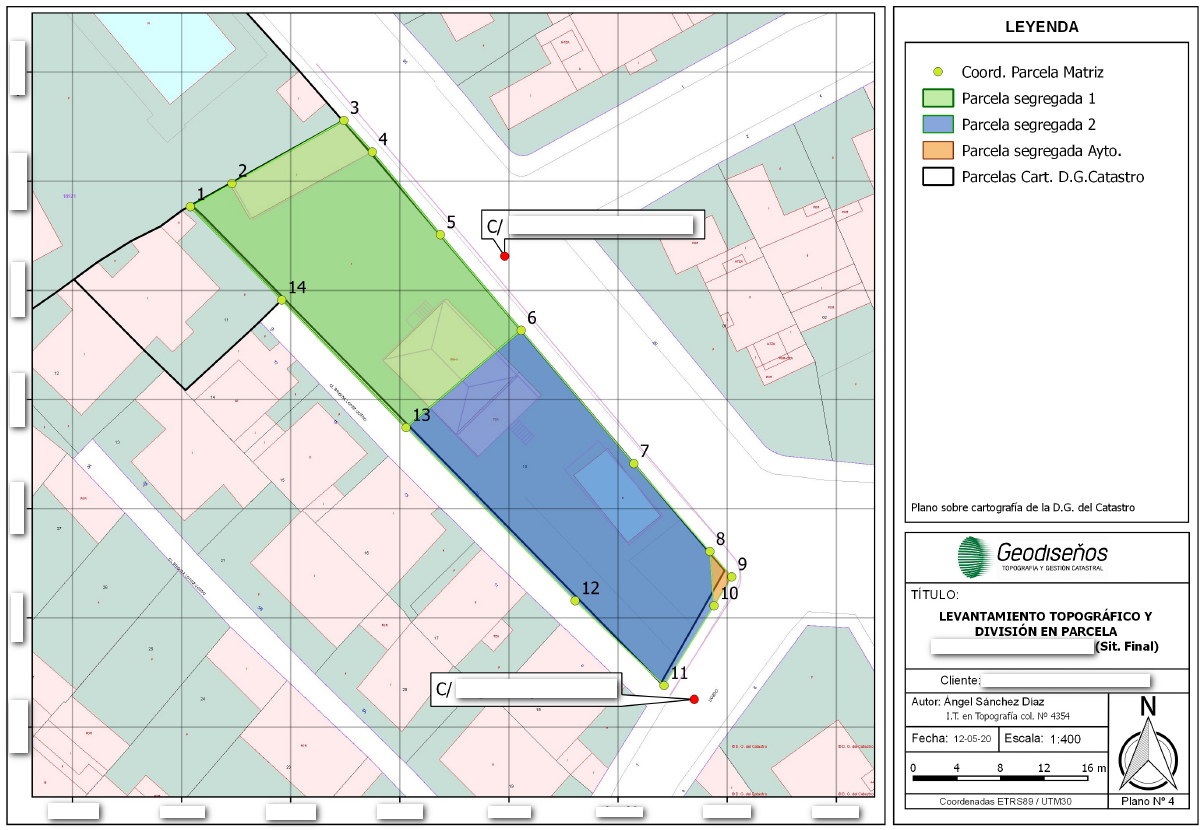Click the orange Parcela segregada Ayto. legend patch
This screenshot has height=830, width=1204.
(x=936, y=151)
